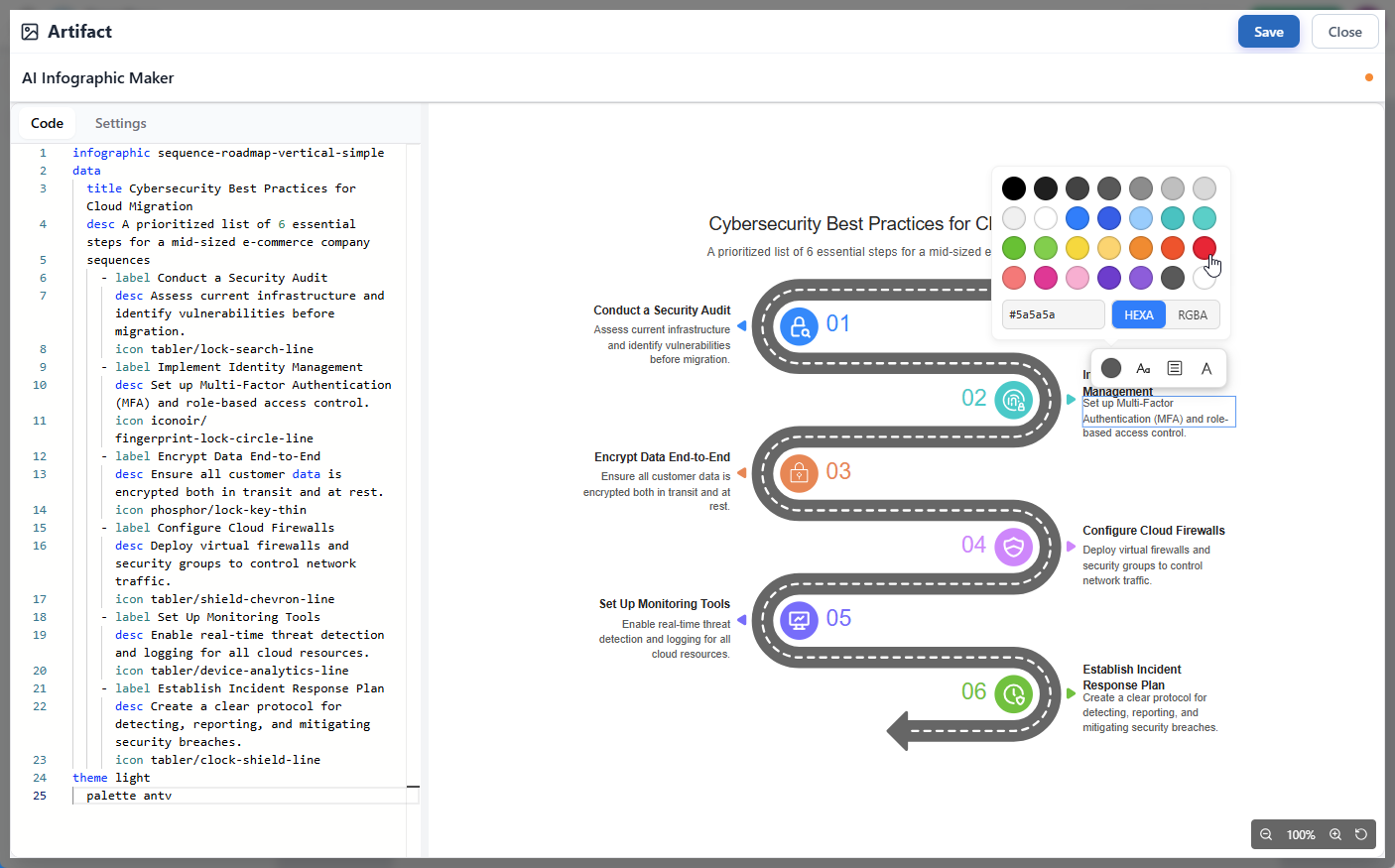Open the font color (A) tool
Screen dimensions: 1395x868
coord(1206,368)
